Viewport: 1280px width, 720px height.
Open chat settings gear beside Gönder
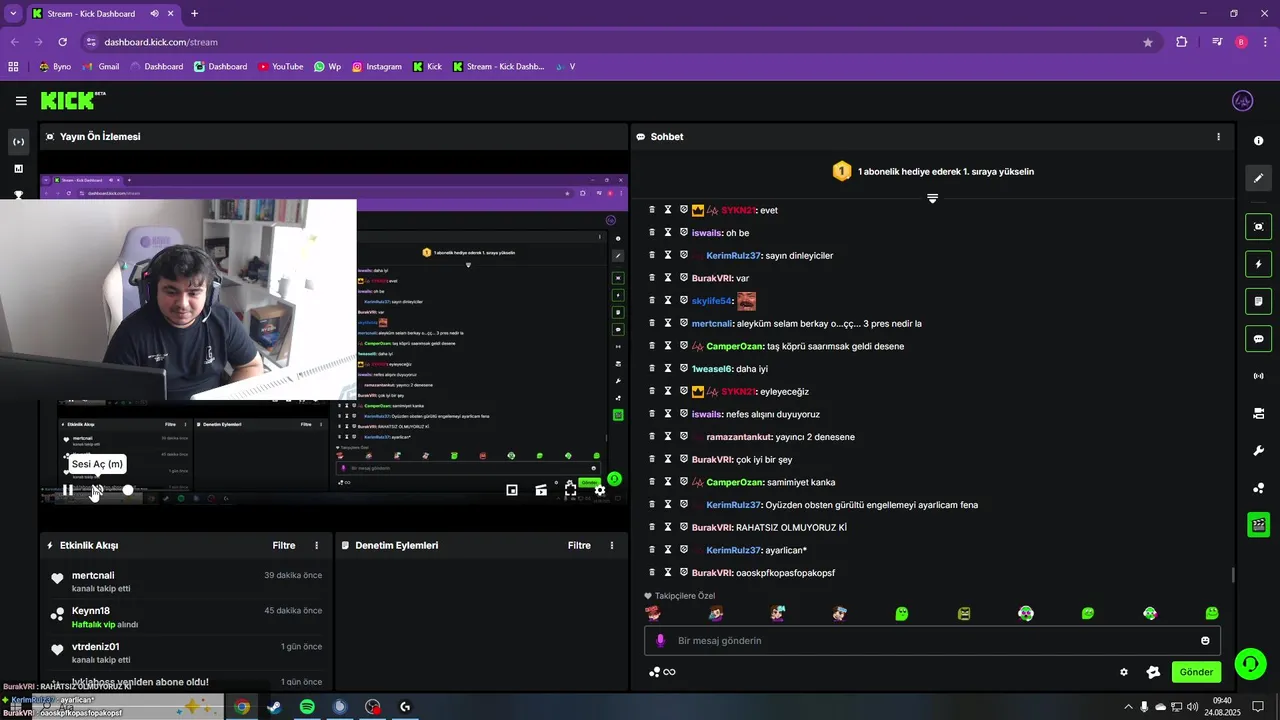pos(1124,672)
